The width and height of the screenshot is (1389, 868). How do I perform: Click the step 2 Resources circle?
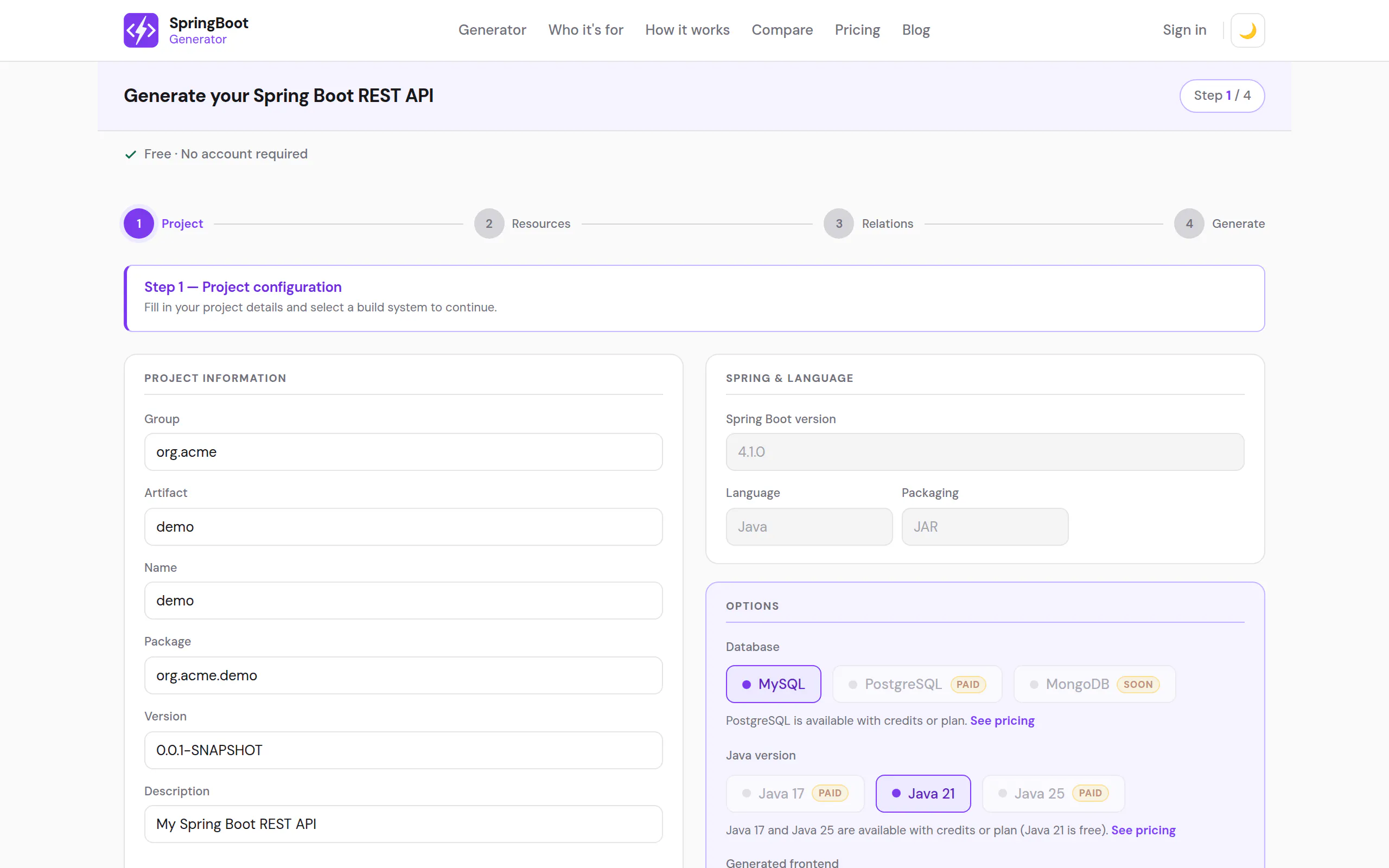pos(489,224)
